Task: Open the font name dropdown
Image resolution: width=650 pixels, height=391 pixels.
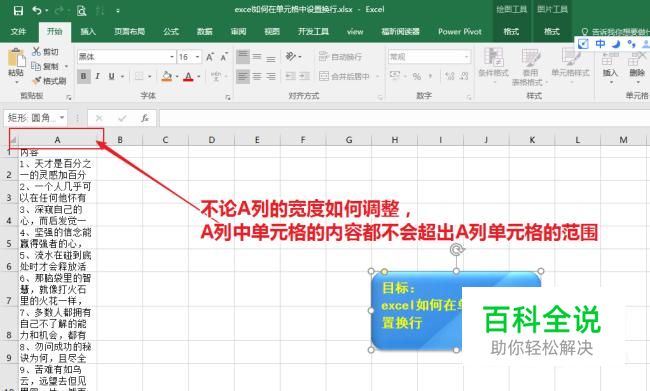Action: 172,57
